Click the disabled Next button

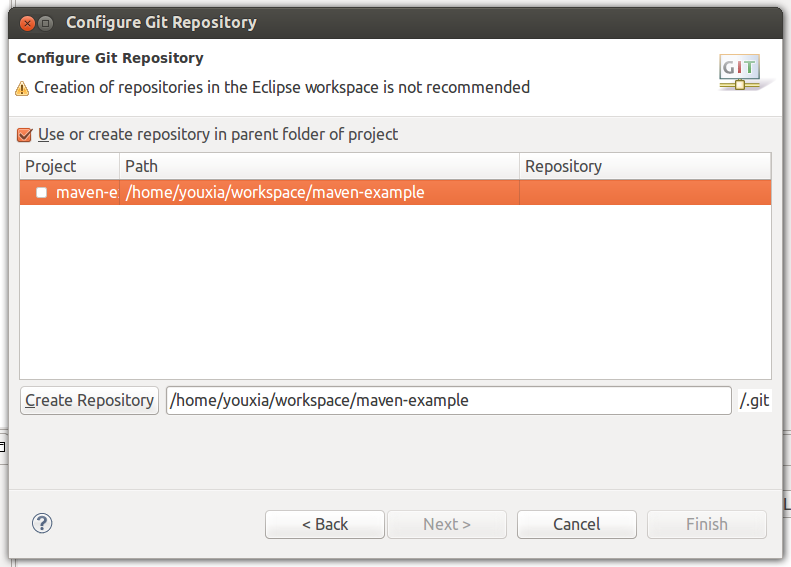pyautogui.click(x=447, y=524)
